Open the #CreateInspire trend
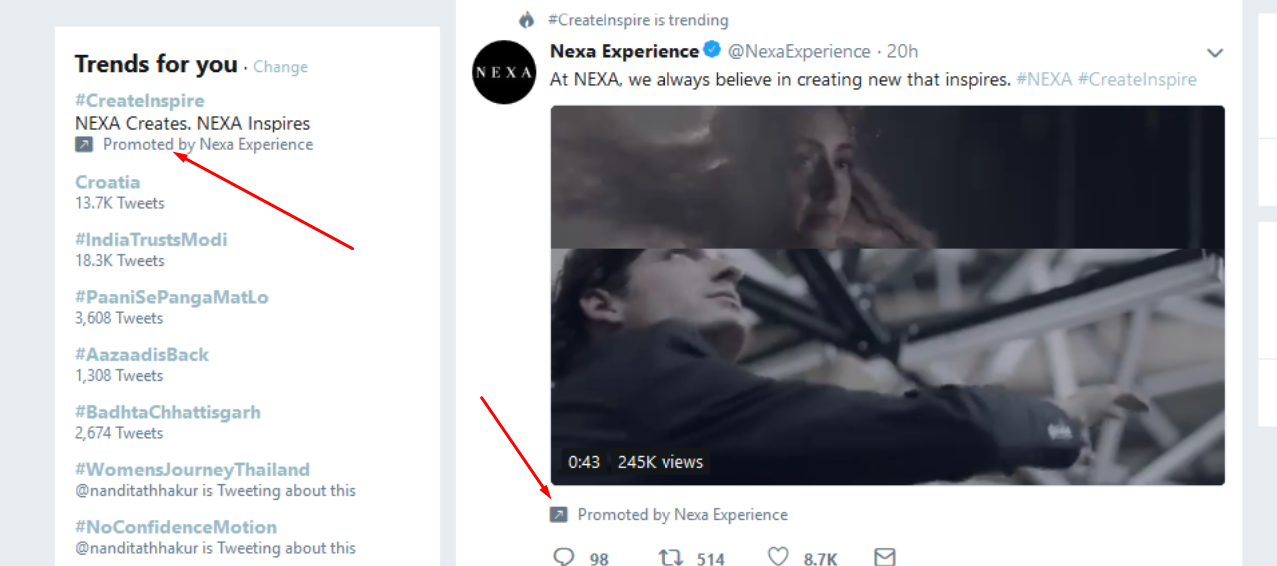Viewport: 1277px width, 566px height. click(140, 100)
